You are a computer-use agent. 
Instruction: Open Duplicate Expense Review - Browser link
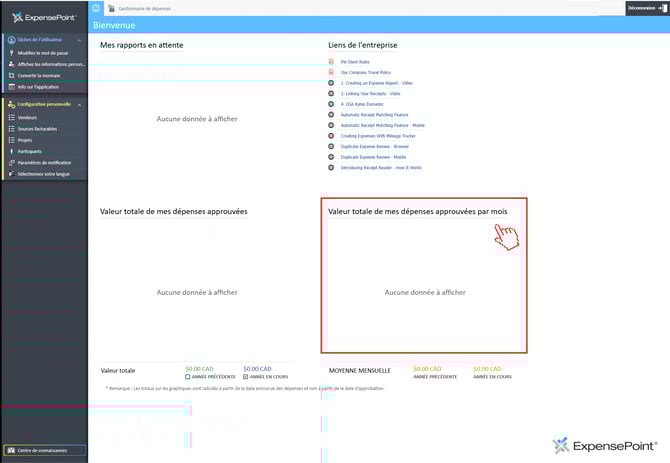point(374,147)
